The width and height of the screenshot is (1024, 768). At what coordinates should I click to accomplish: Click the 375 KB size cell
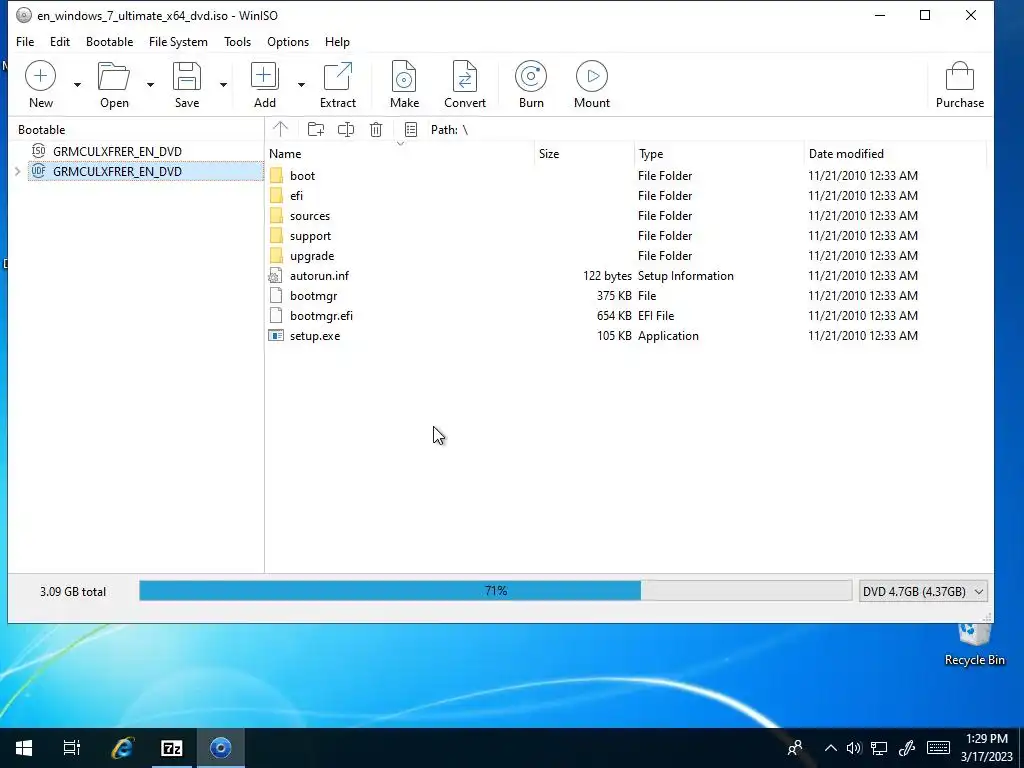click(614, 296)
